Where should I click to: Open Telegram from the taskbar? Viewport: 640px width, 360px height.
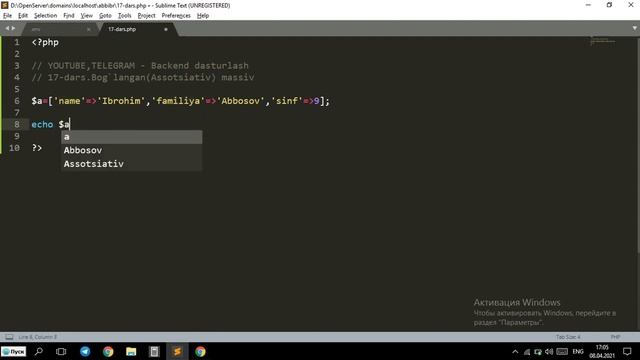click(x=85, y=351)
